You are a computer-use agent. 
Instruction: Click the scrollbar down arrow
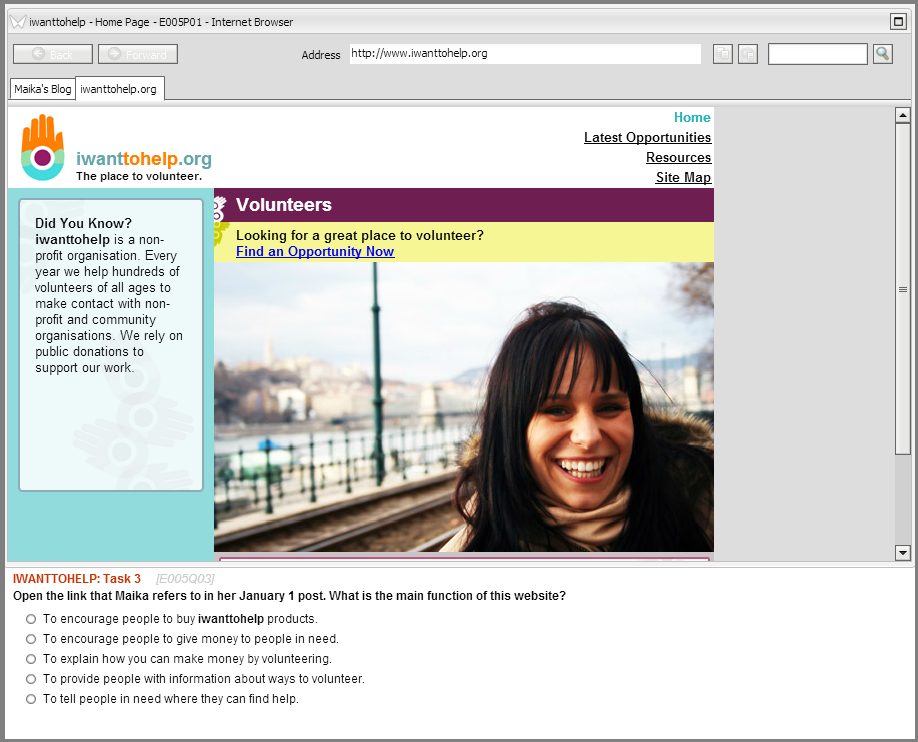click(903, 552)
